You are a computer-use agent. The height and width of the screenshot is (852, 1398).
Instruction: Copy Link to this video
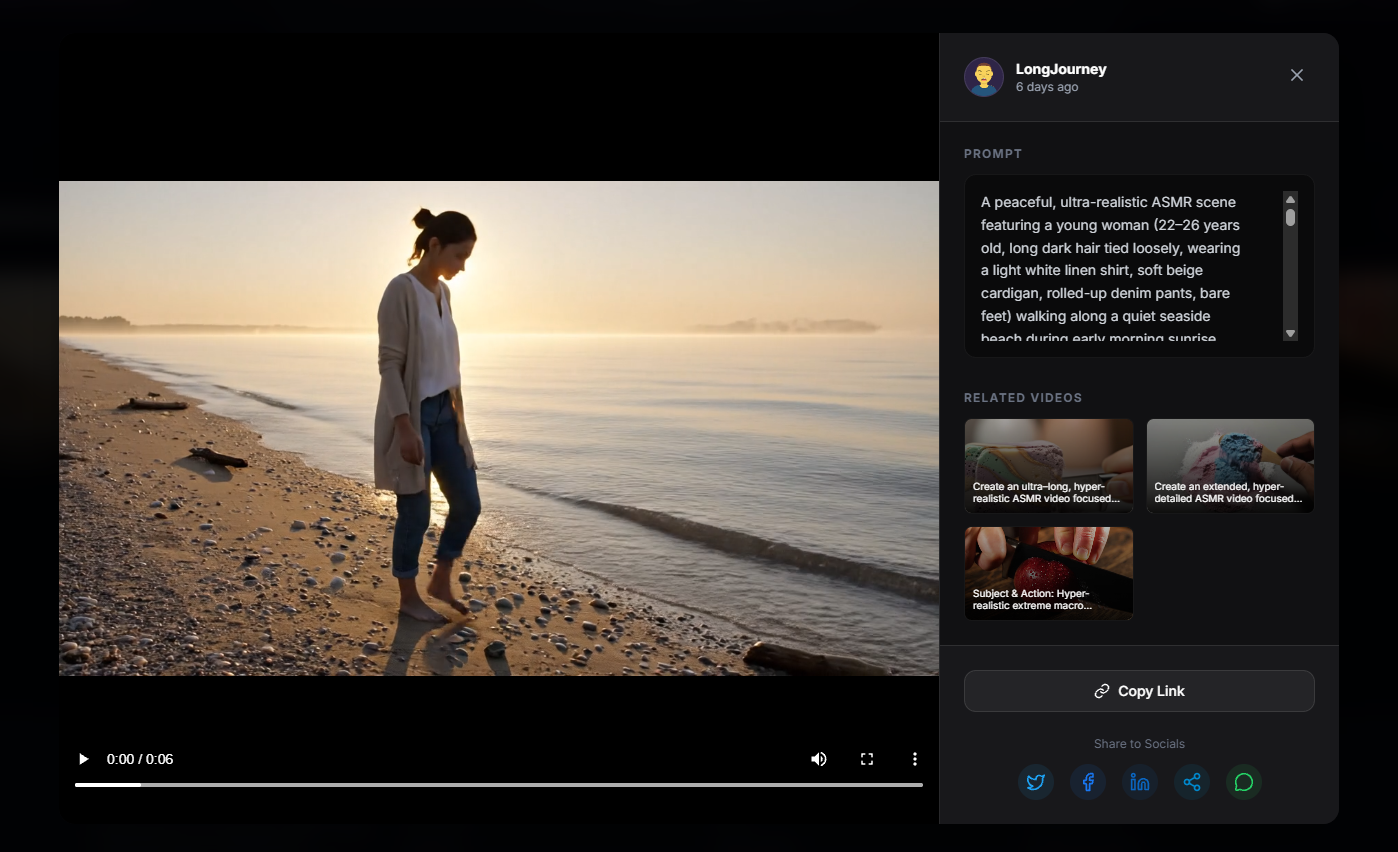(x=1138, y=690)
